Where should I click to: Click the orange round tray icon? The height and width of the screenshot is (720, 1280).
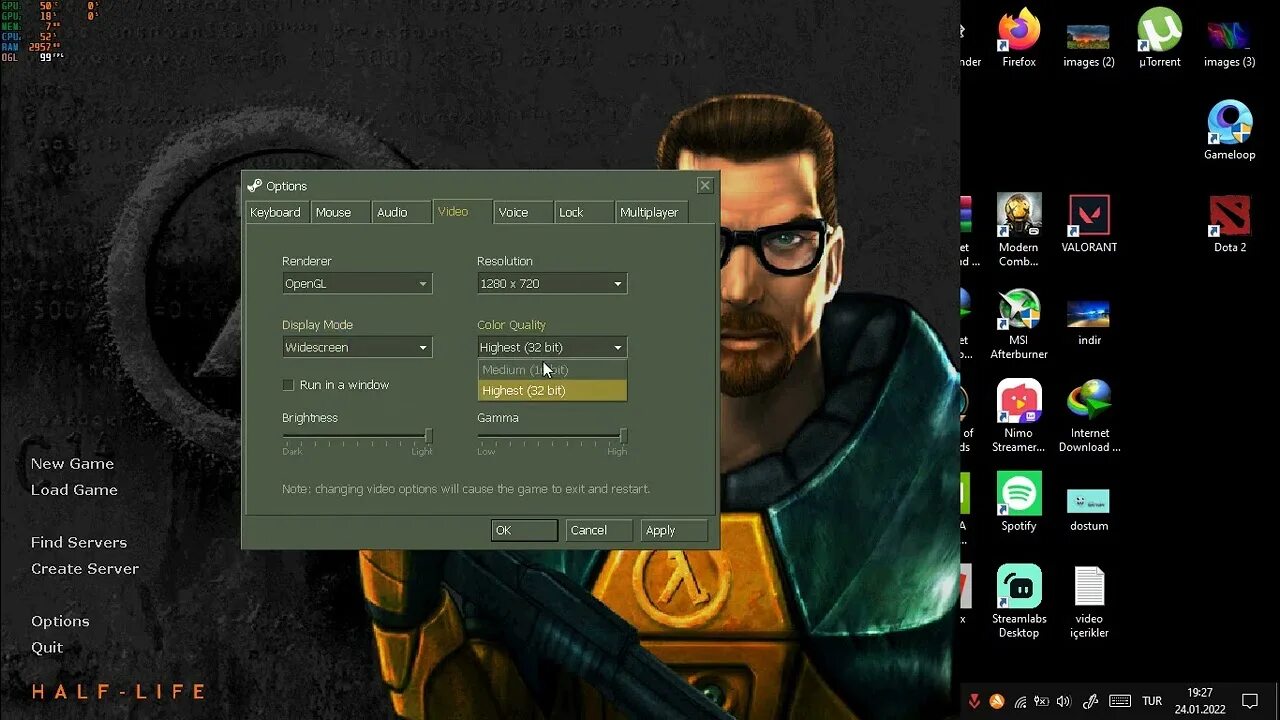[997, 701]
